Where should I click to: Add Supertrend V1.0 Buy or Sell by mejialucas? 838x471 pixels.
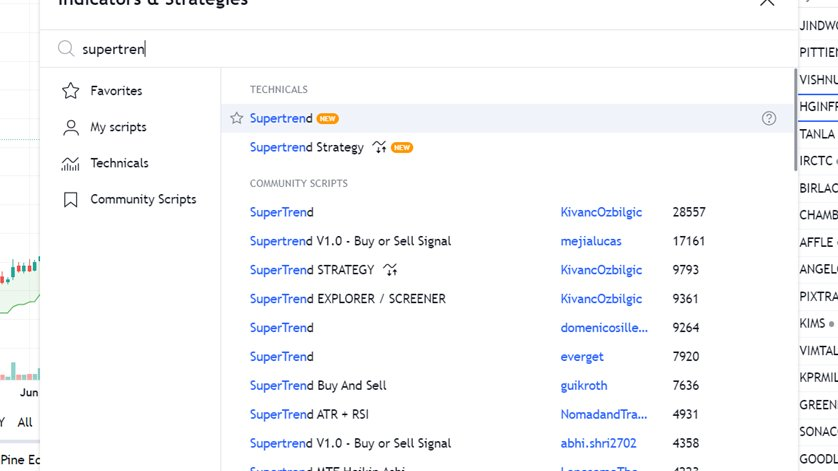click(351, 241)
